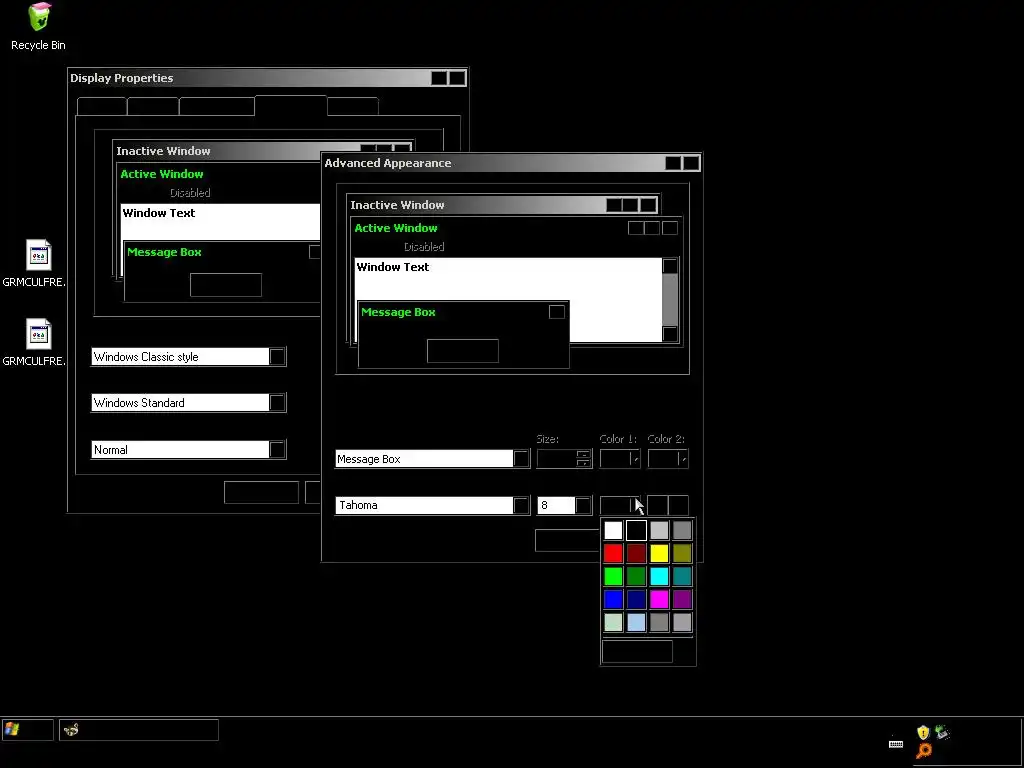1024x768 pixels.
Task: Expand the font size 8 dropdown
Action: tap(583, 505)
